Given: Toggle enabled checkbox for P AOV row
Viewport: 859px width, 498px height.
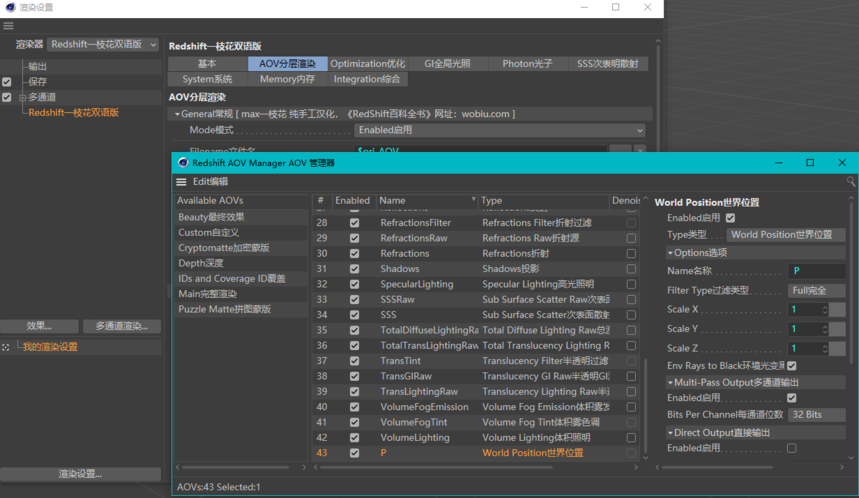Looking at the screenshot, I should pos(354,453).
